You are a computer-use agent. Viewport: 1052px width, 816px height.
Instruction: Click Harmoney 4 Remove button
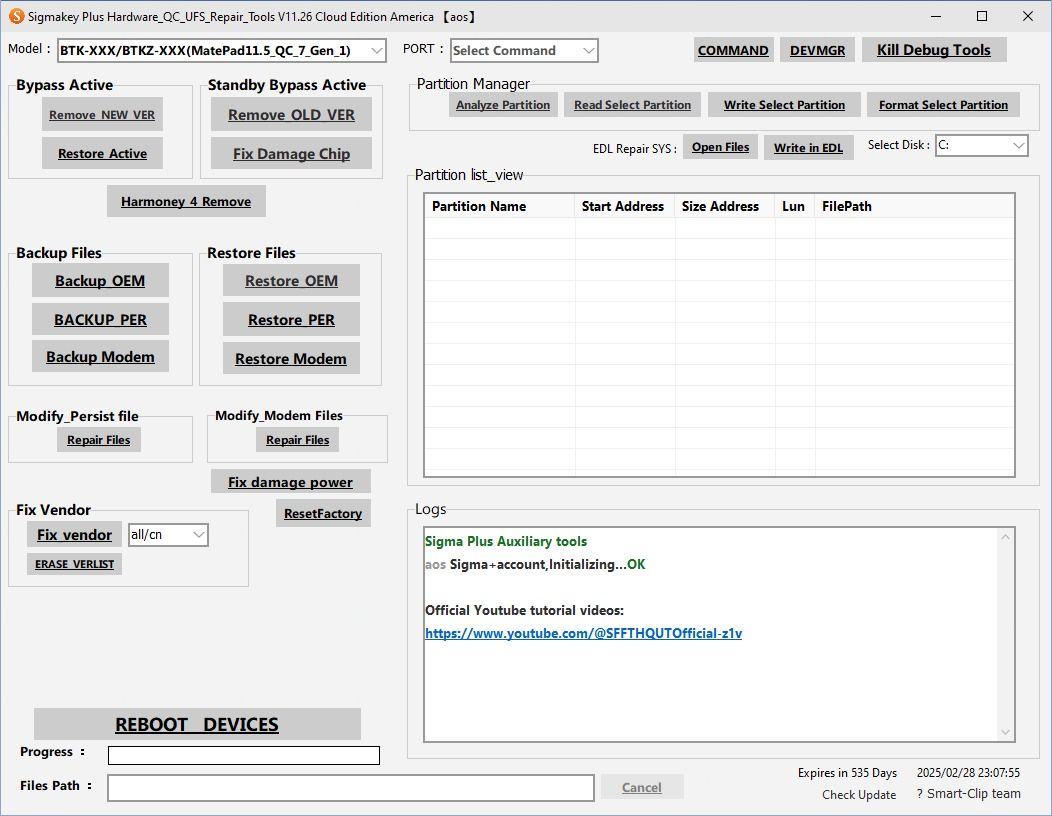tap(186, 201)
